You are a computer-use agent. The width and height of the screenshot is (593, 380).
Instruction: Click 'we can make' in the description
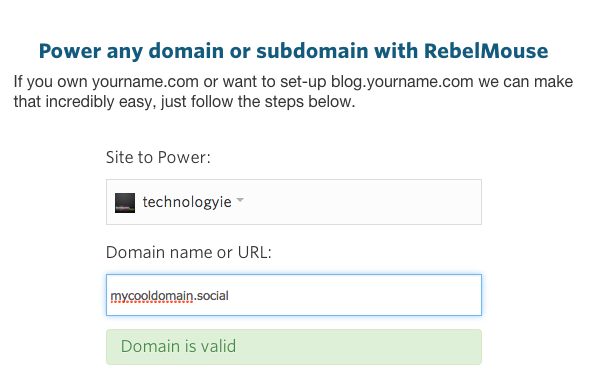point(526,82)
